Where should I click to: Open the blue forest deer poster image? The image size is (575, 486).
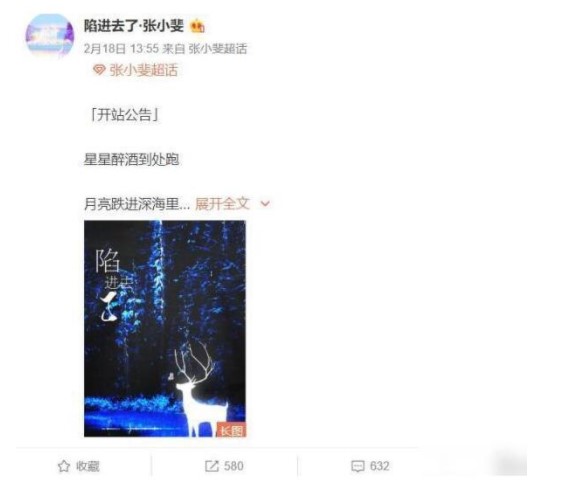tap(165, 329)
